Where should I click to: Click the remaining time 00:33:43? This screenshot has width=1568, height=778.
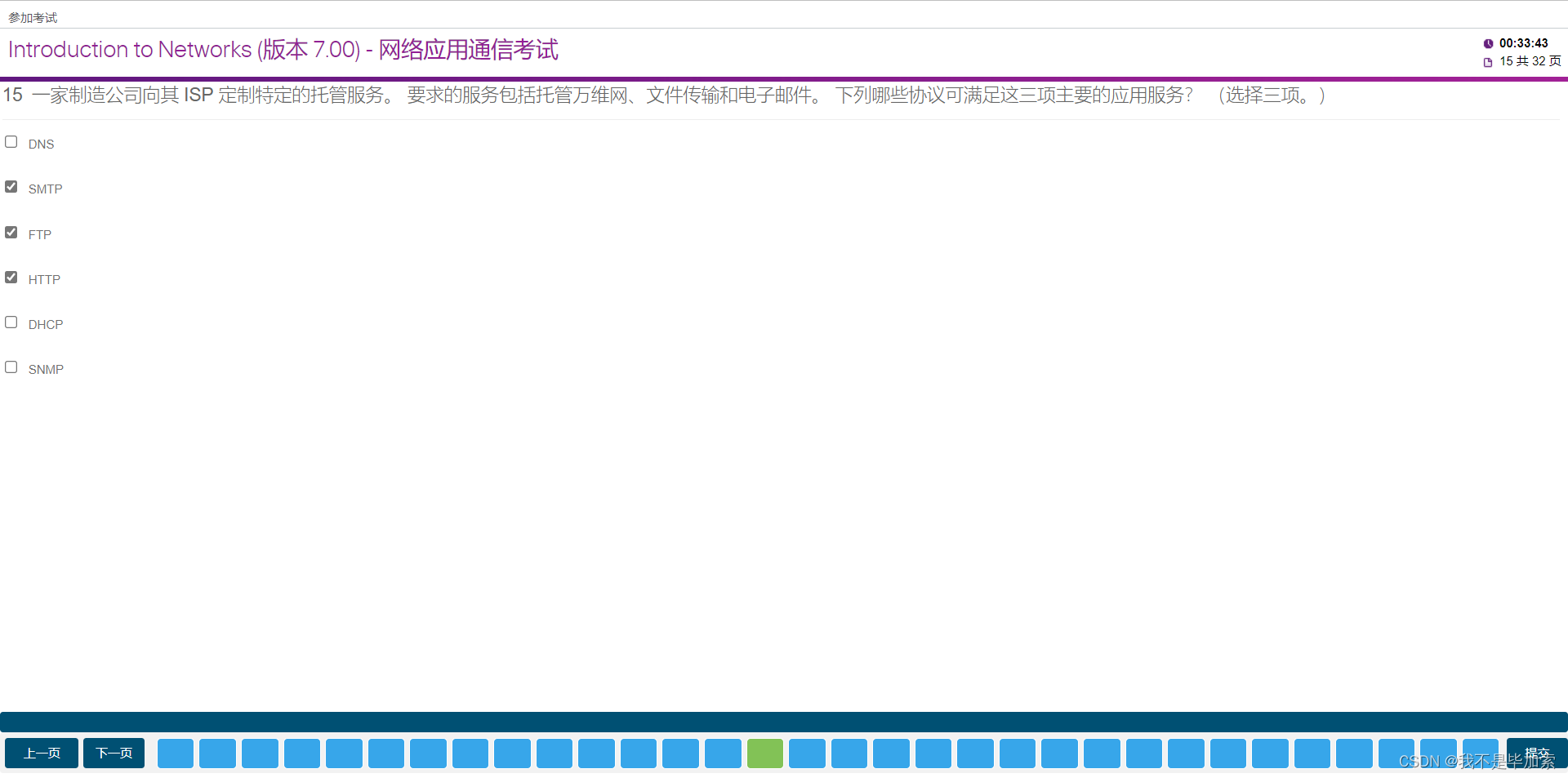tap(1523, 43)
